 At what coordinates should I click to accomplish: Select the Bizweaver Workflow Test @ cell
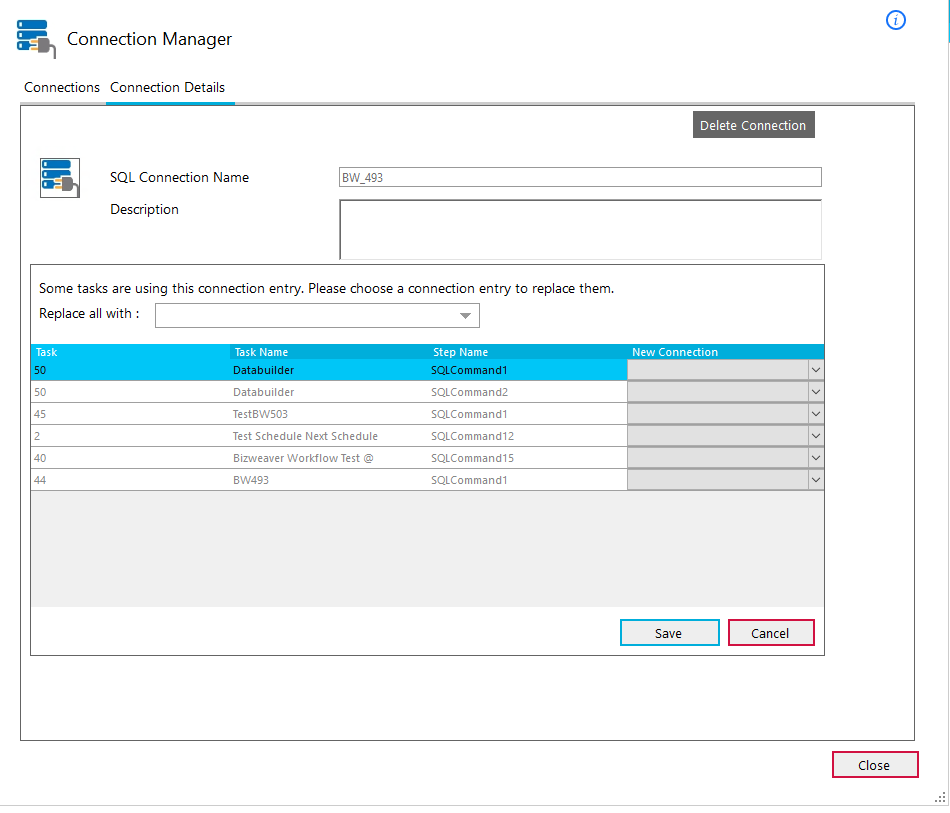coord(329,458)
